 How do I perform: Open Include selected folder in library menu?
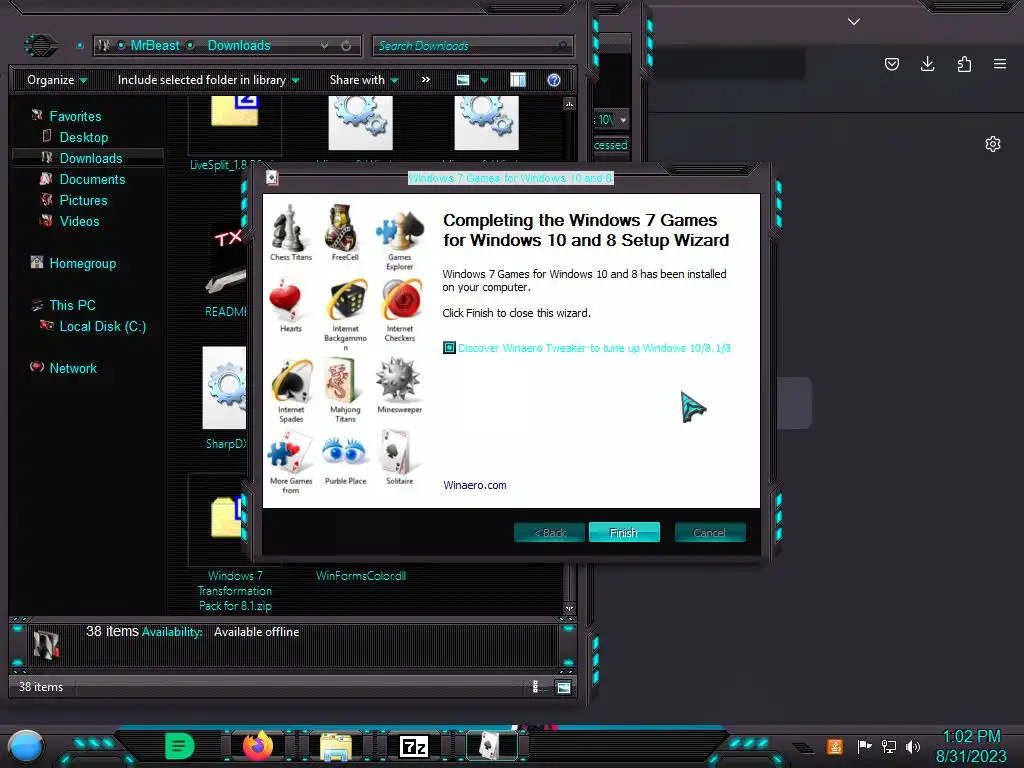click(208, 80)
